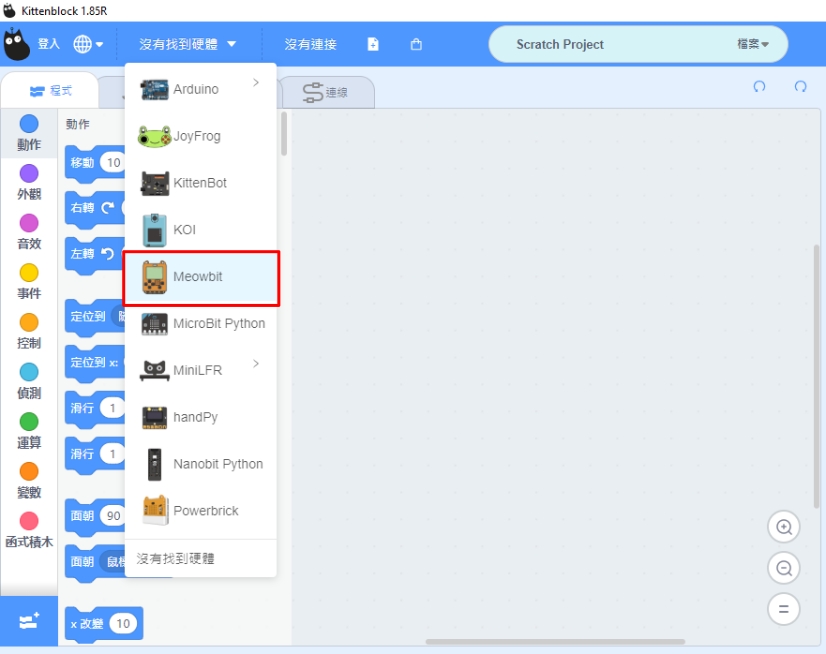Screen dimensions: 826x654
Task: Click the KittenBot board icon
Action: (155, 183)
